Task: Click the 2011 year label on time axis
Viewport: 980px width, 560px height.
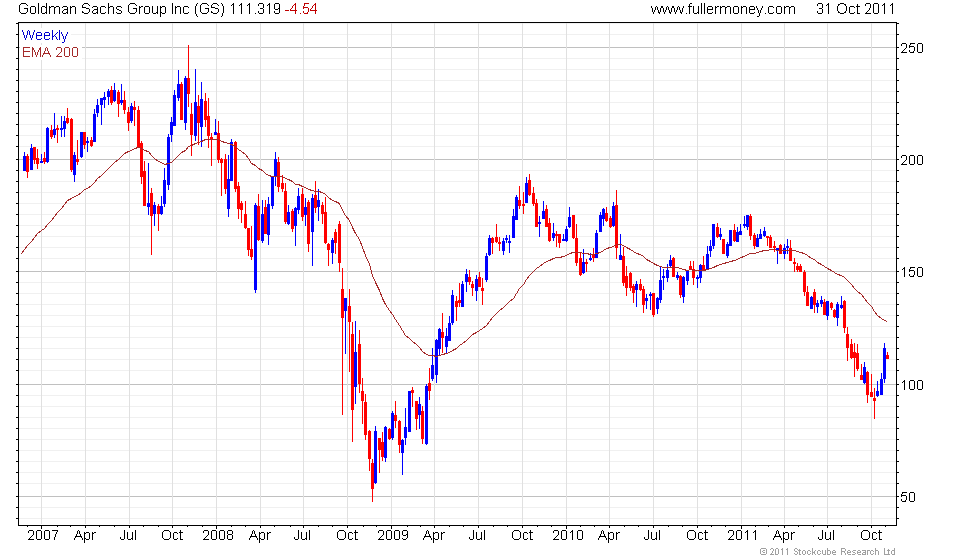Action: 742,535
